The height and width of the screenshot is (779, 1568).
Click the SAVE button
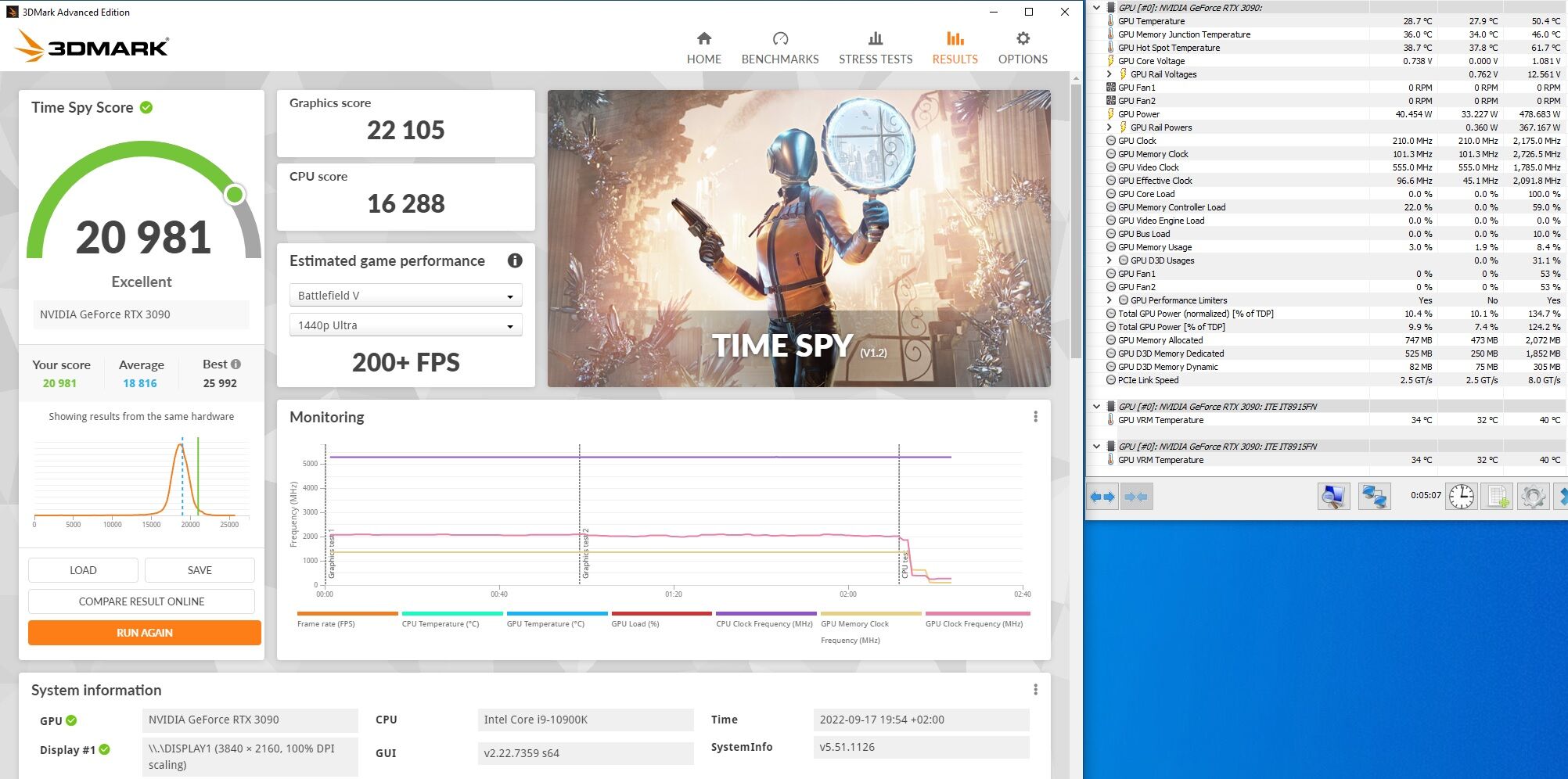pos(200,570)
